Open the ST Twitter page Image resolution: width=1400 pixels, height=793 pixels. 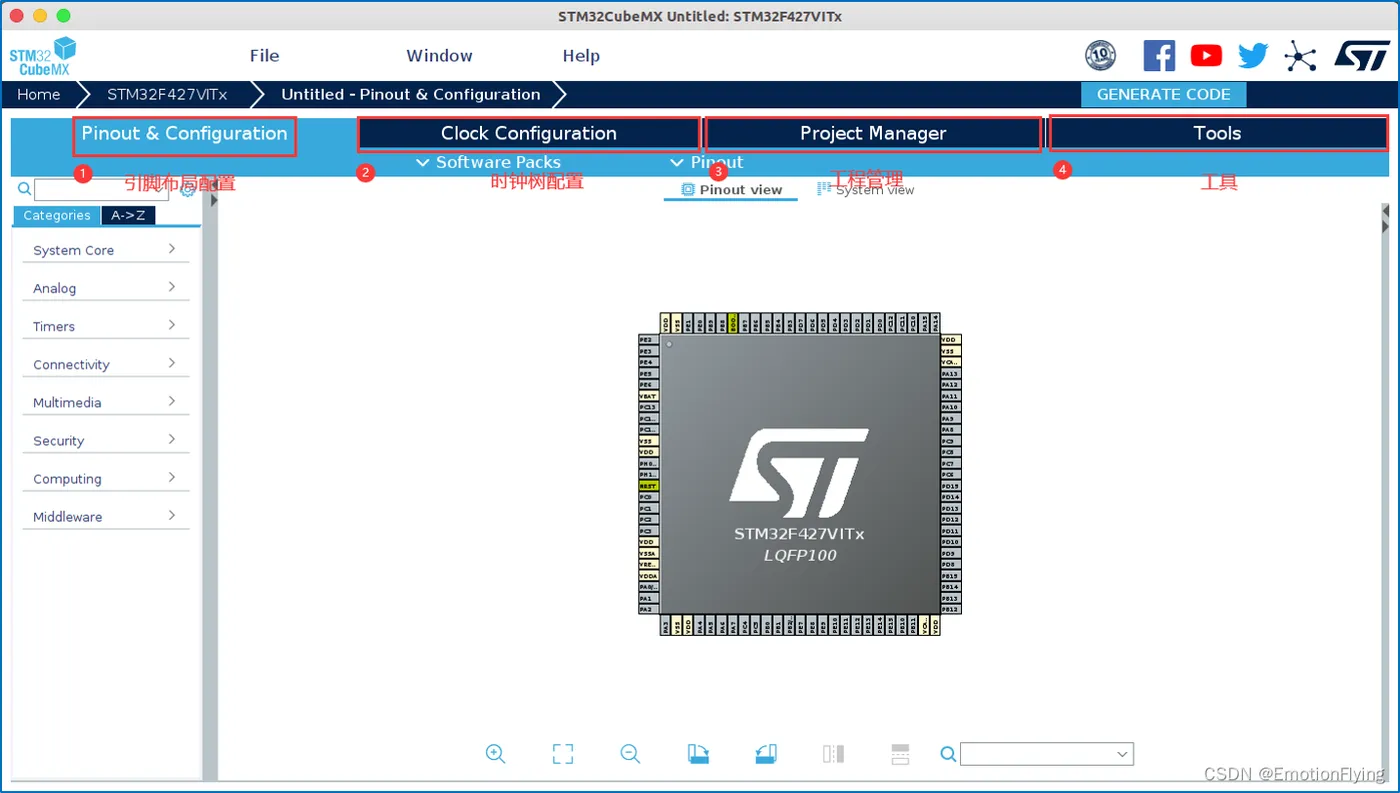pyautogui.click(x=1253, y=56)
